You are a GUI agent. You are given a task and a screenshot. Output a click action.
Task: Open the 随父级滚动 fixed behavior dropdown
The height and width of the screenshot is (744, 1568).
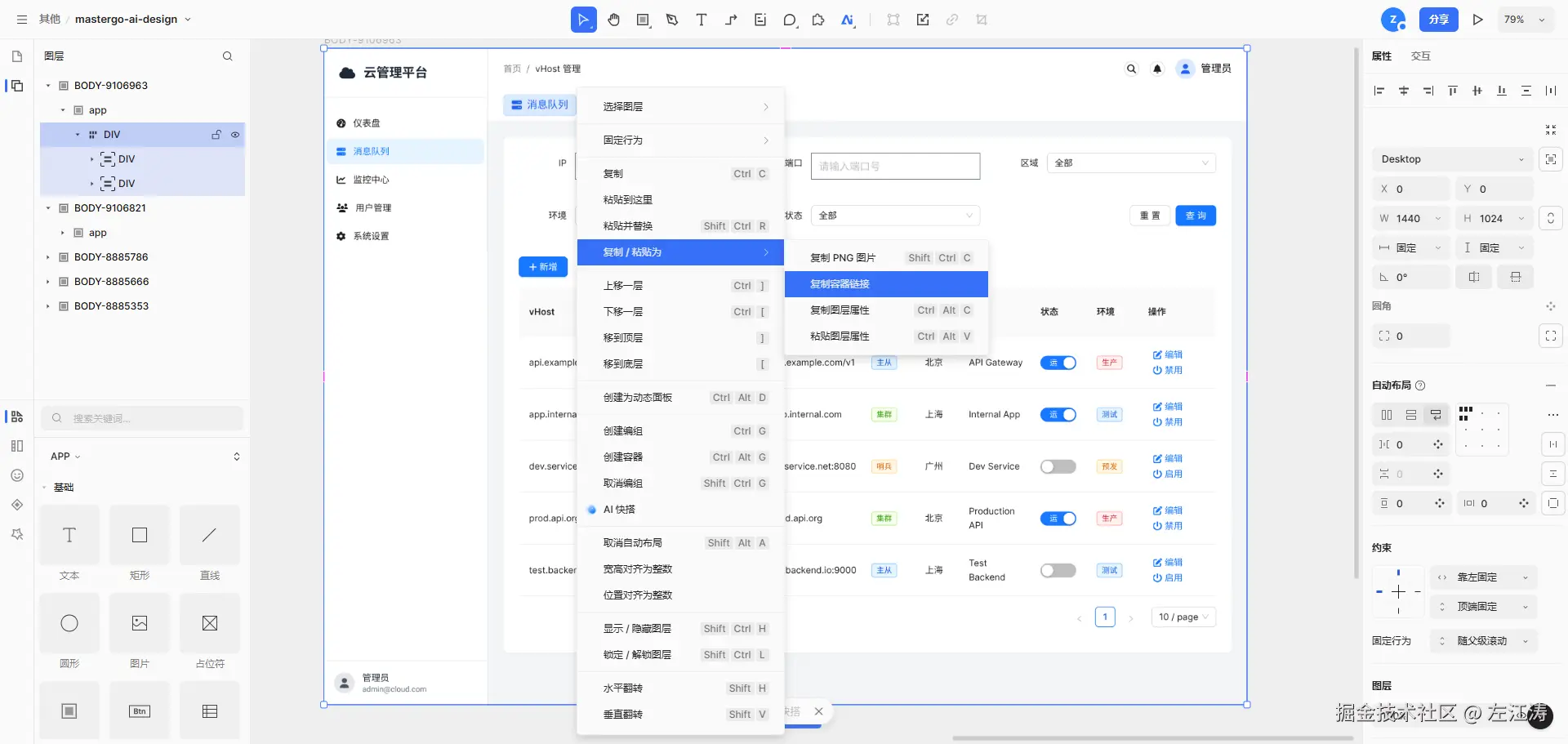[x=1484, y=641]
